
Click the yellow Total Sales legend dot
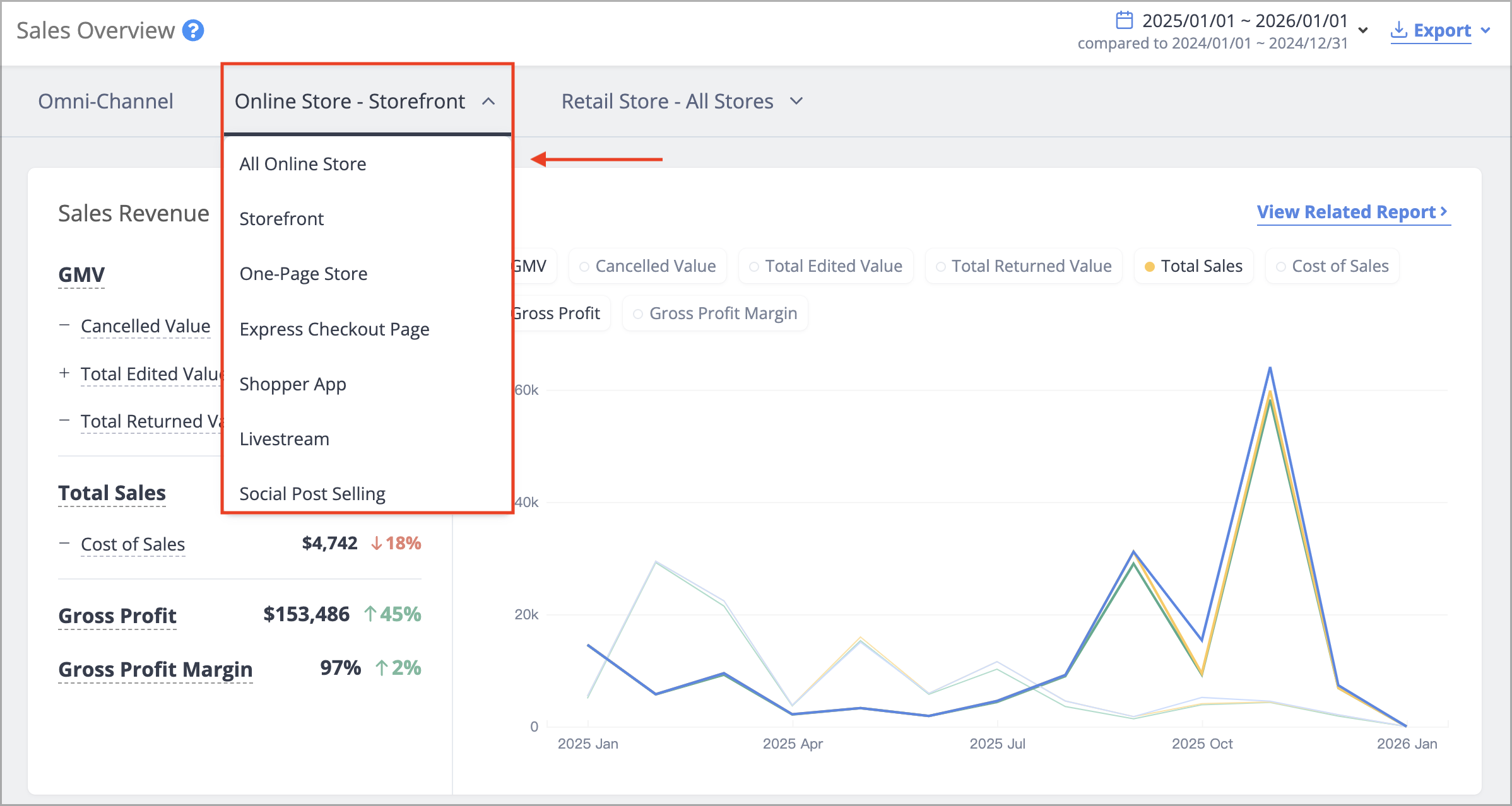coord(1150,267)
